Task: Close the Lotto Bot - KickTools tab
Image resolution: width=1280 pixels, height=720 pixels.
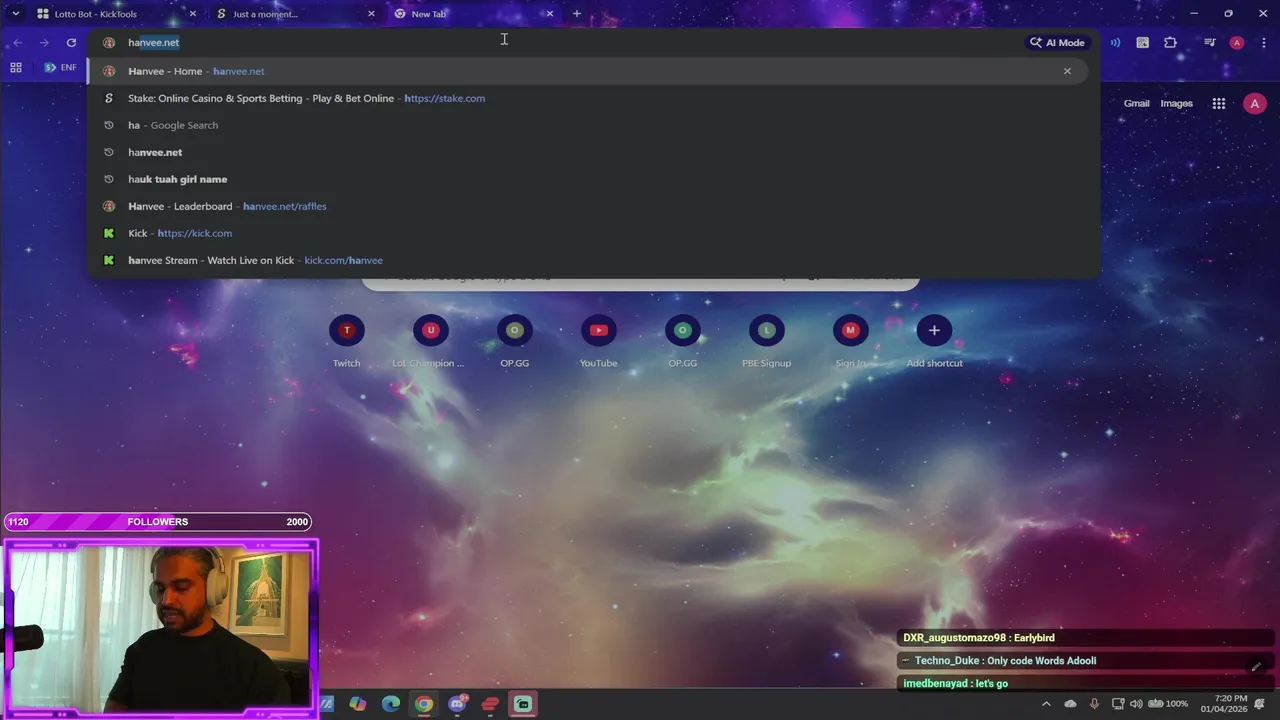Action: click(x=193, y=14)
